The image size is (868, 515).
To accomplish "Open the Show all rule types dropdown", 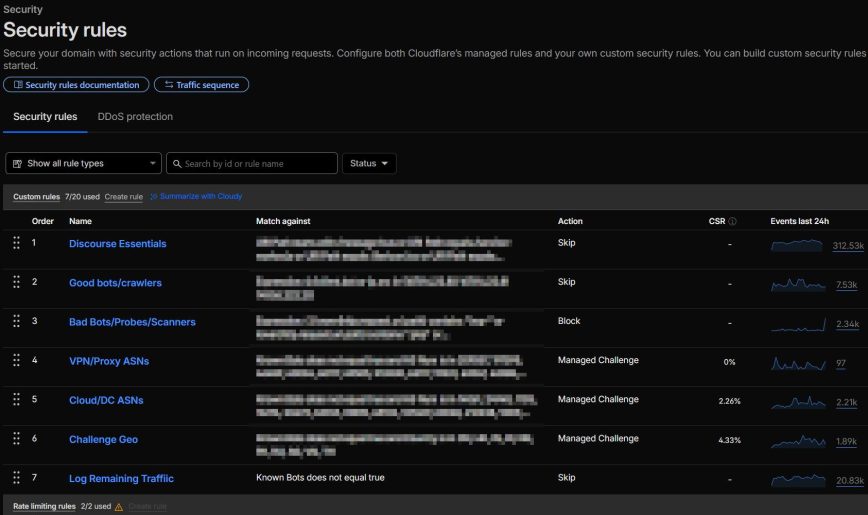I will point(84,163).
